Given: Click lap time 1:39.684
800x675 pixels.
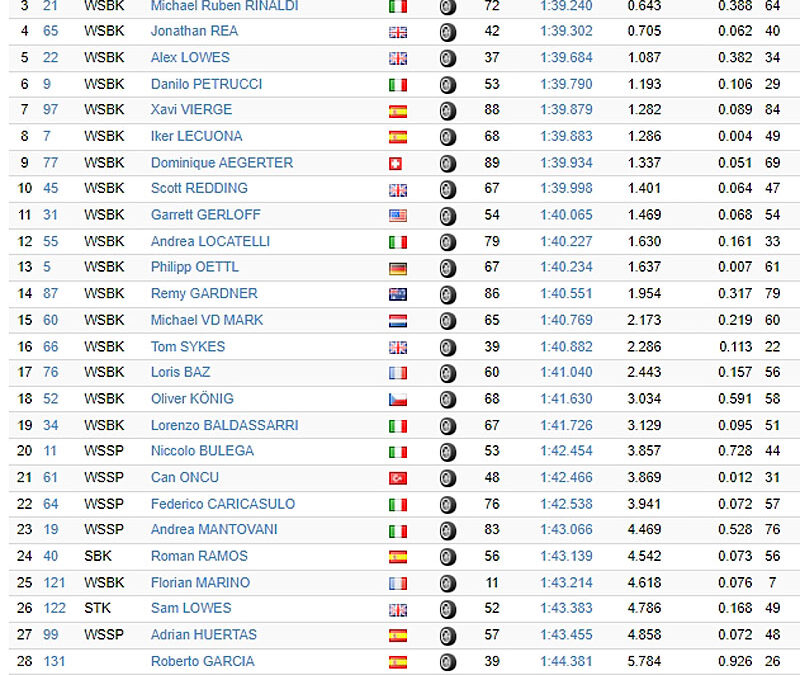Looking at the screenshot, I should pos(566,57).
